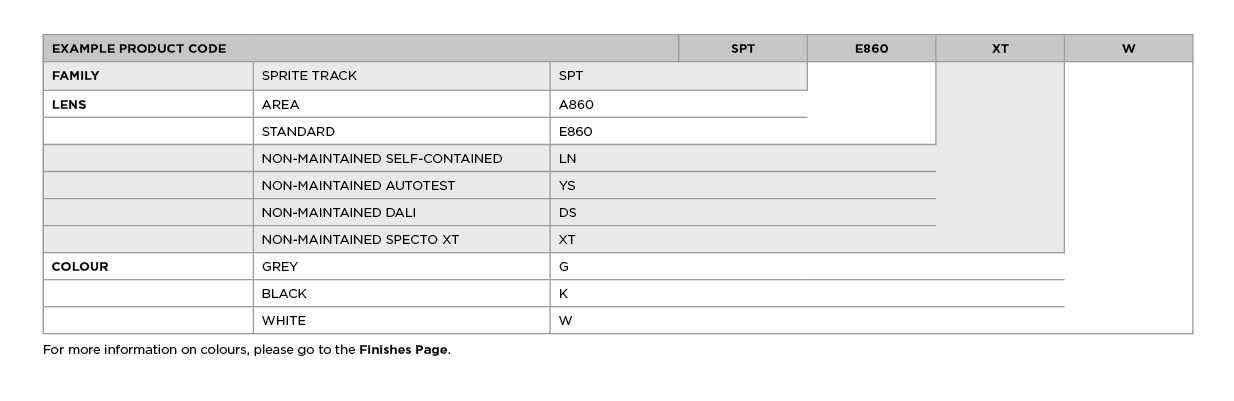Image resolution: width=1234 pixels, height=401 pixels.
Task: Click the A860 code value
Action: [x=576, y=104]
